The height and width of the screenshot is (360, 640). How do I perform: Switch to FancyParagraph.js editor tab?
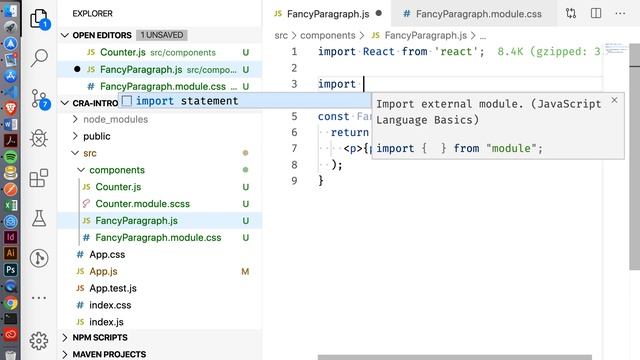(x=328, y=14)
